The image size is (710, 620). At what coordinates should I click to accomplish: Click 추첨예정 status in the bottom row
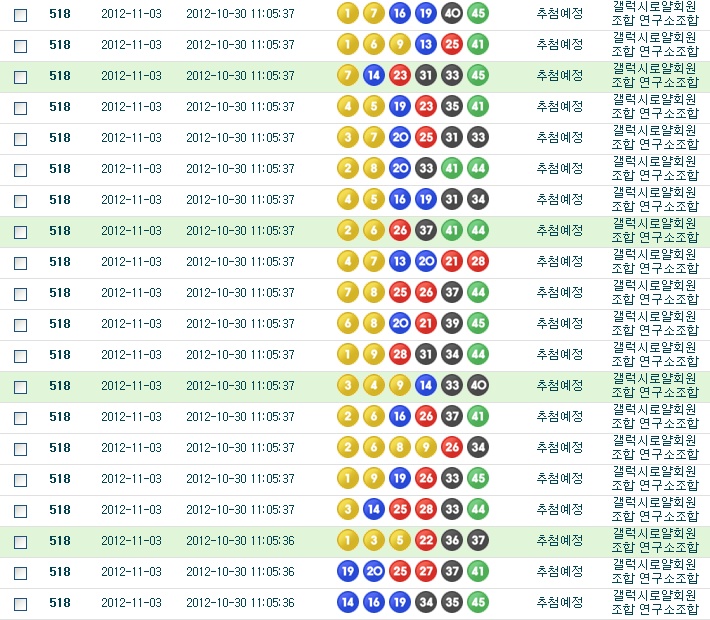pyautogui.click(x=559, y=603)
